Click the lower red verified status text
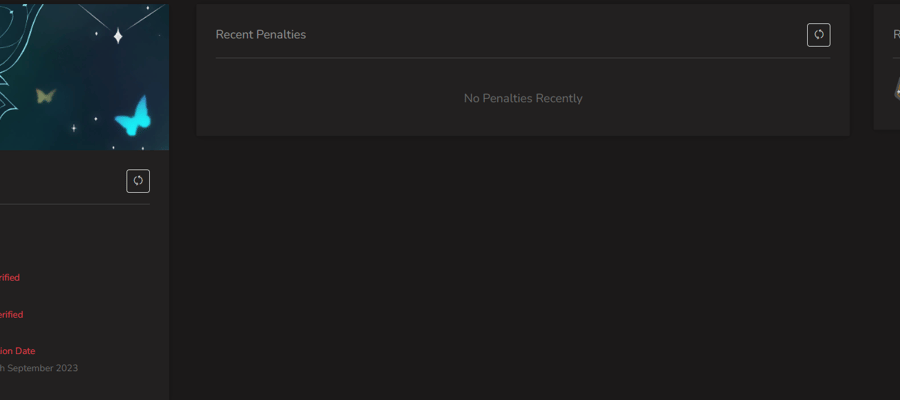Image resolution: width=900 pixels, height=400 pixels. [11, 314]
